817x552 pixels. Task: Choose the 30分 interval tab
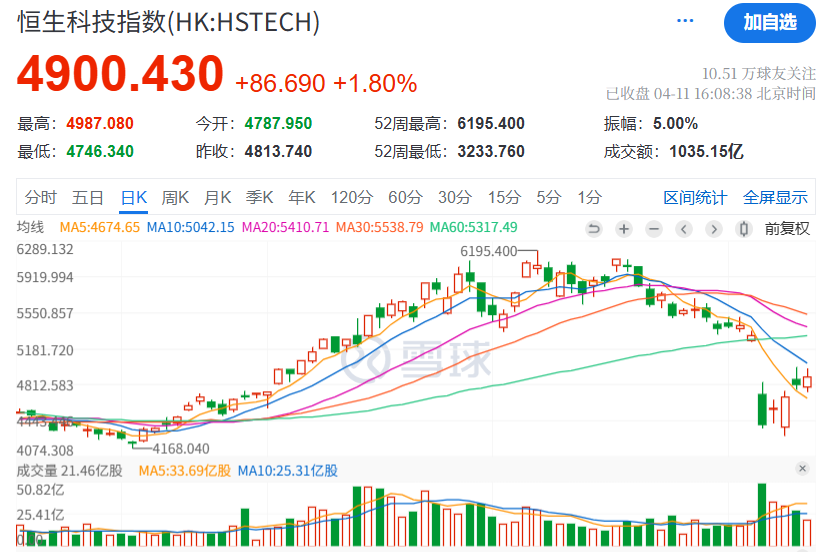(x=454, y=198)
